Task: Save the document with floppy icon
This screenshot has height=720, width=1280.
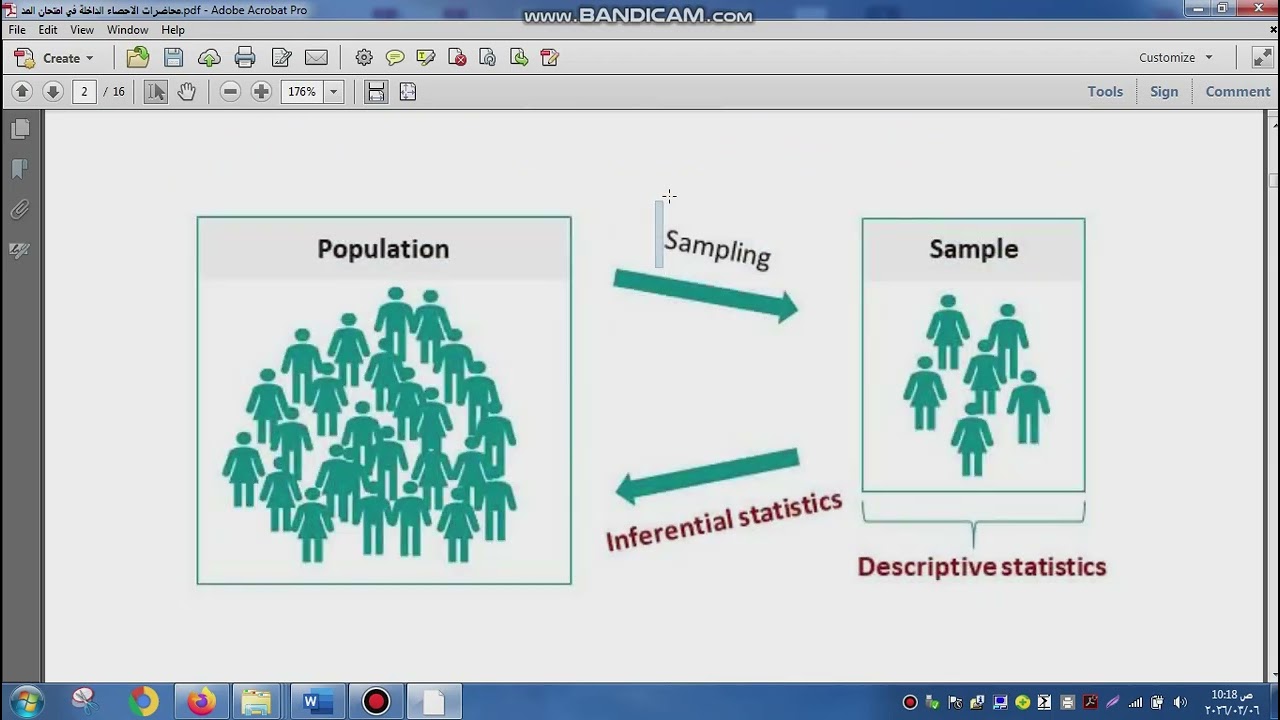Action: (173, 58)
